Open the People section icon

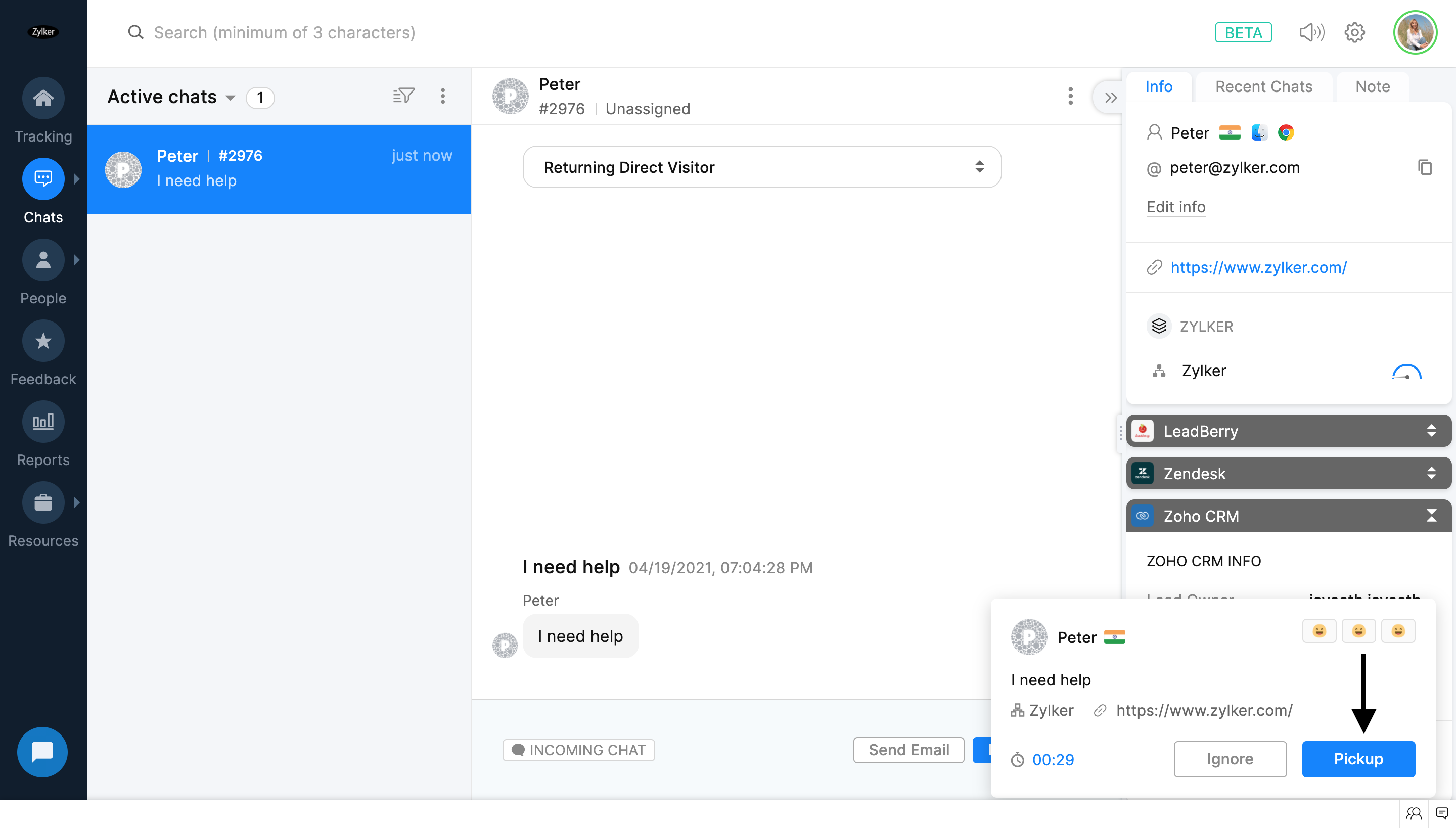(x=43, y=260)
